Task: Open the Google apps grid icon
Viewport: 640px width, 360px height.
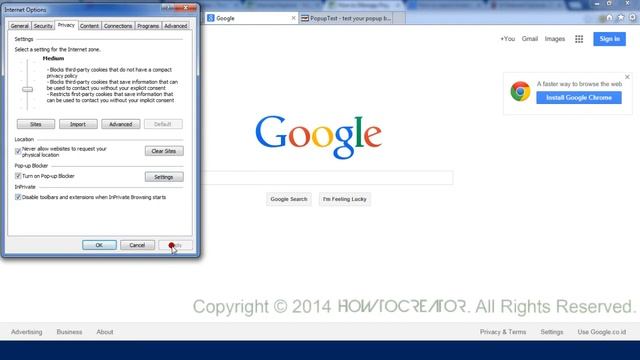Action: click(x=579, y=39)
